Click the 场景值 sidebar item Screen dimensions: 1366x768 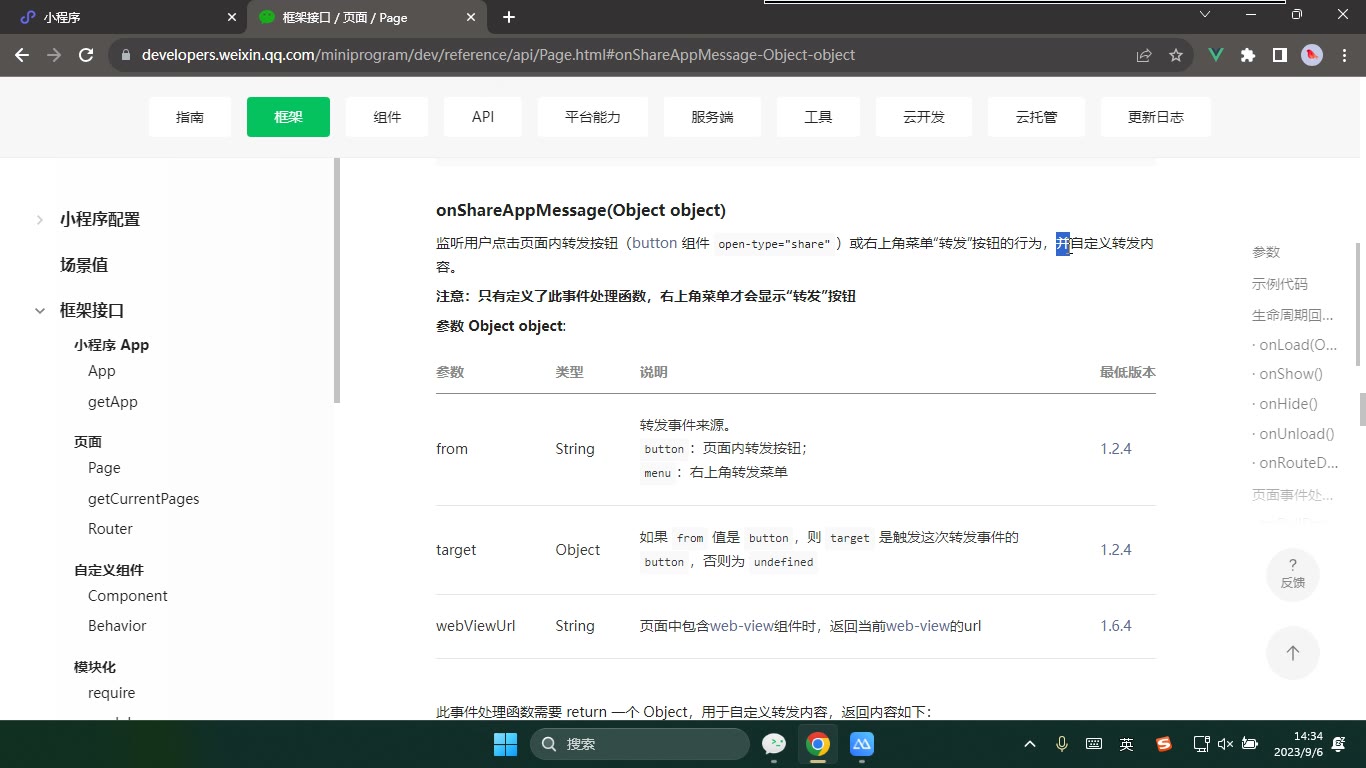tap(84, 265)
